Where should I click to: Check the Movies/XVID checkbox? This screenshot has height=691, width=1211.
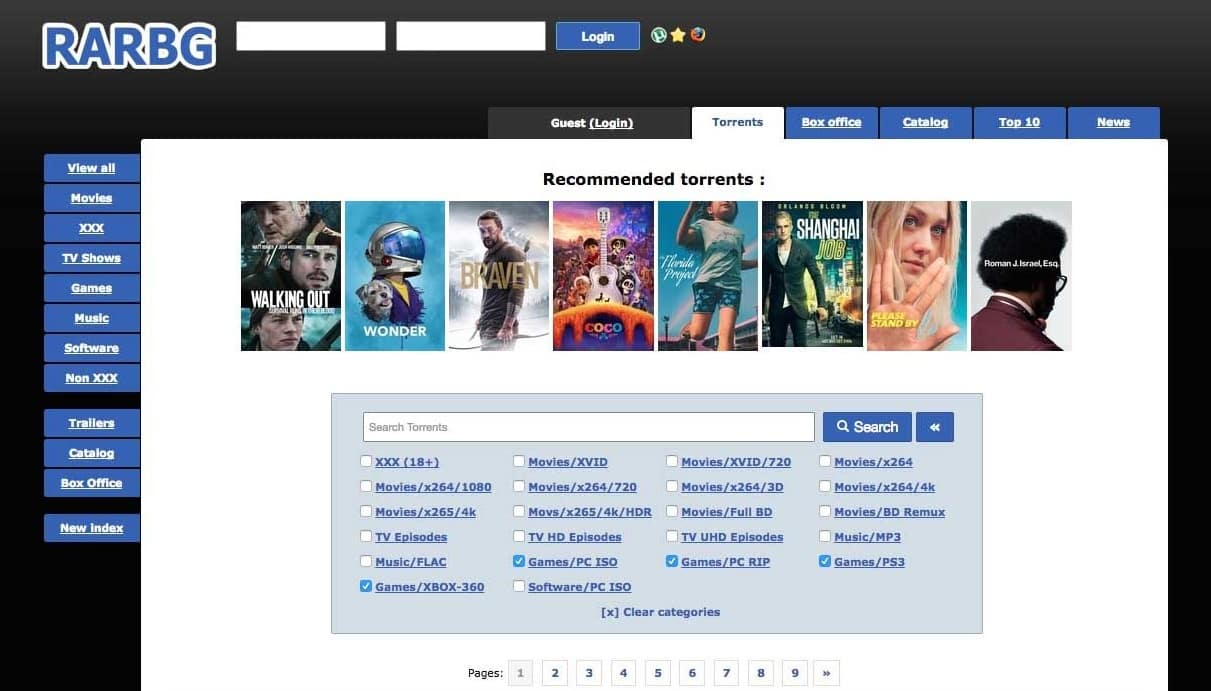click(x=519, y=462)
